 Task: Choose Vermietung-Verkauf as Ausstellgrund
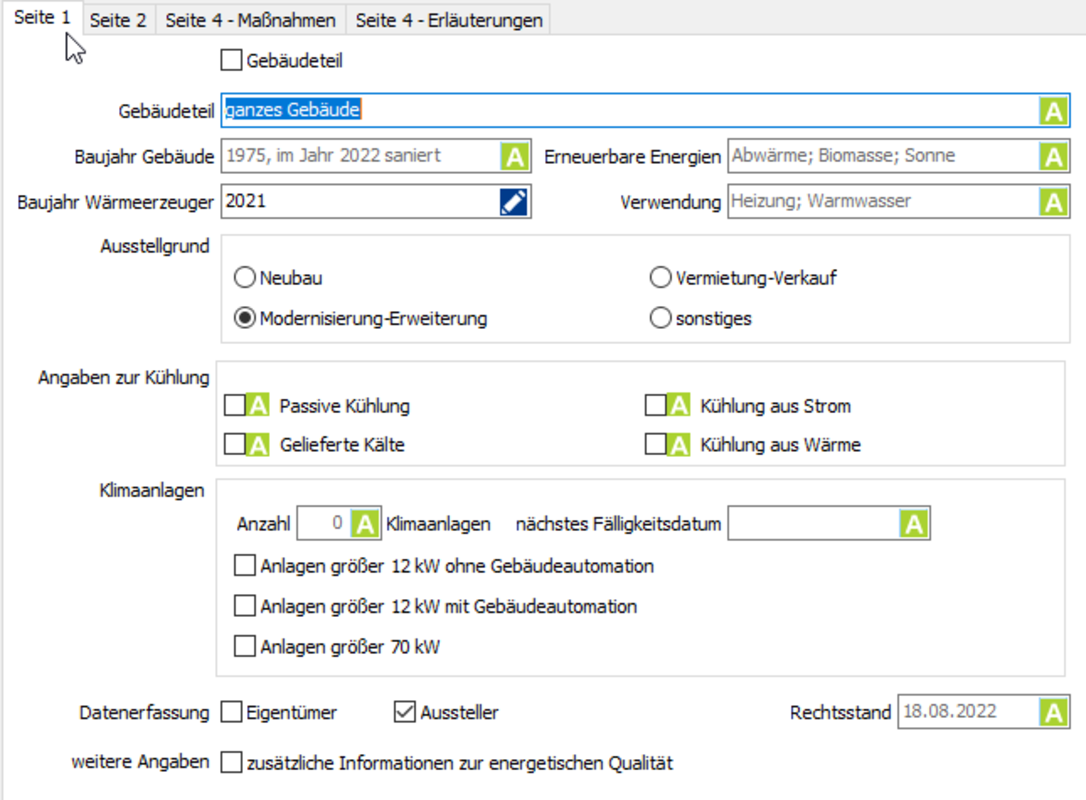(x=660, y=278)
